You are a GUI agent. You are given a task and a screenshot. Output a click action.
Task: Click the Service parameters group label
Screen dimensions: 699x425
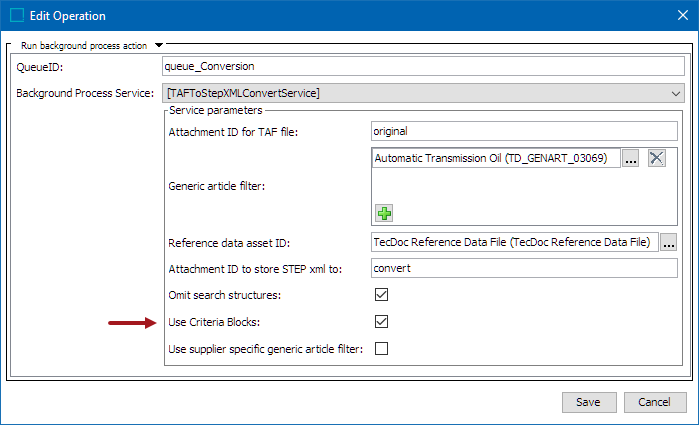pyautogui.click(x=216, y=110)
